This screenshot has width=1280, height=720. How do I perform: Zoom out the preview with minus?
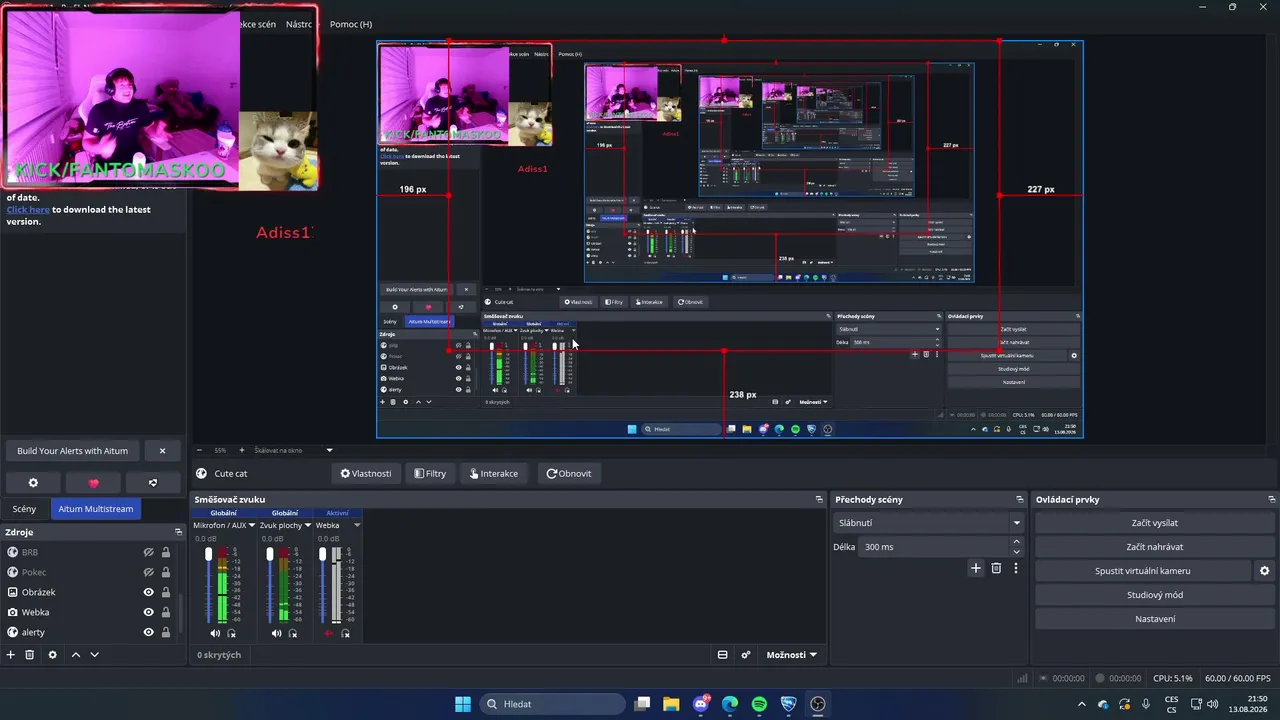tap(199, 450)
